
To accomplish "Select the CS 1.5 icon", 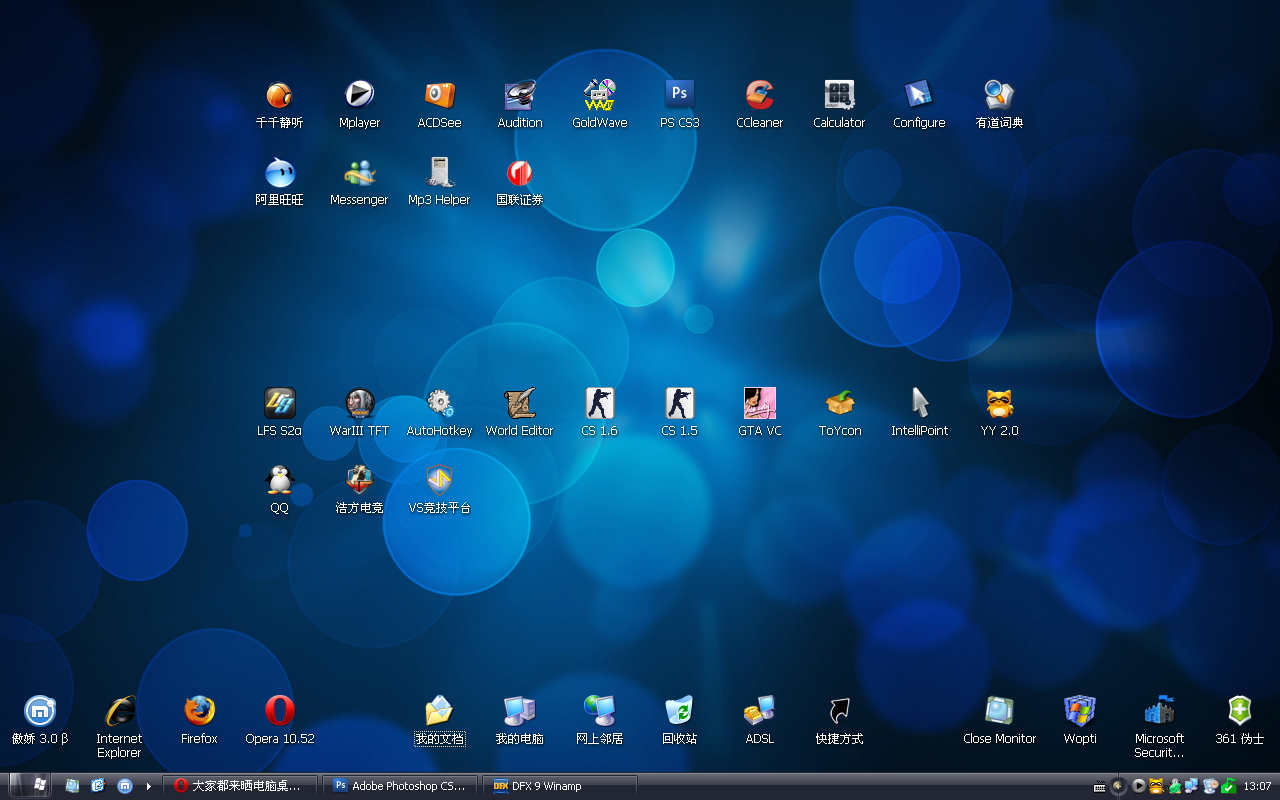I will coord(679,413).
